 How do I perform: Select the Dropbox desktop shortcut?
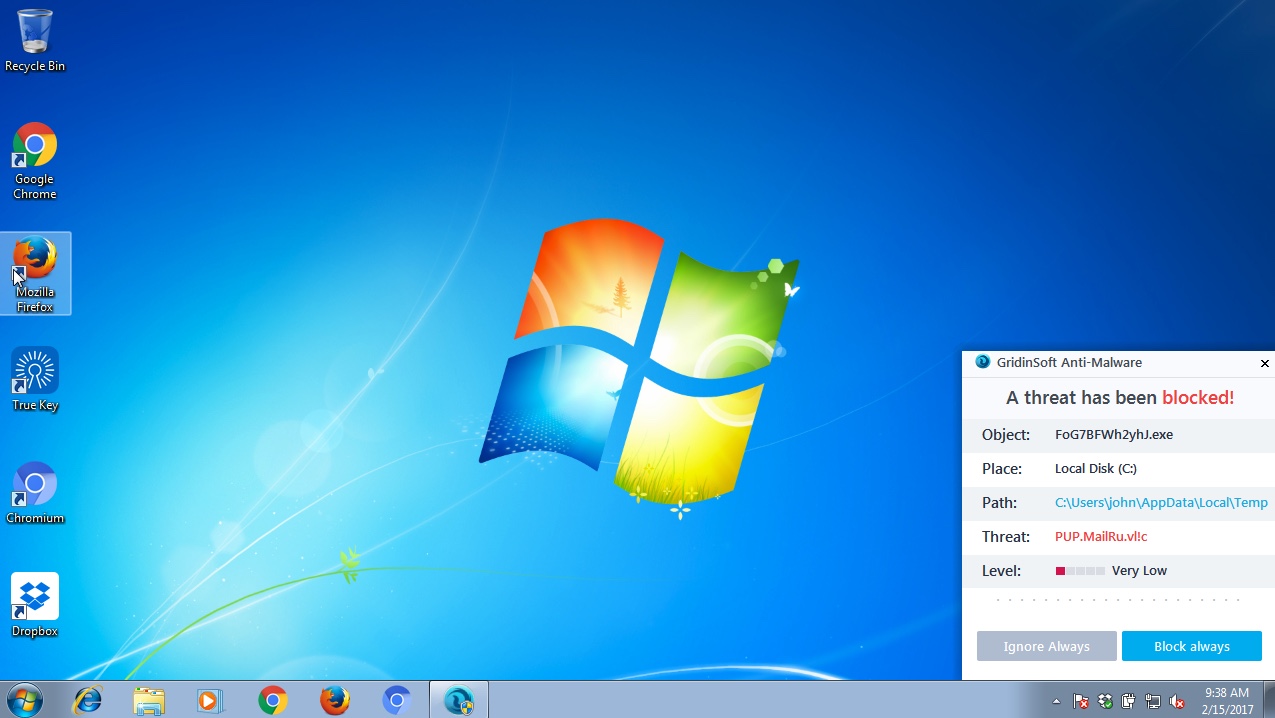pos(35,605)
